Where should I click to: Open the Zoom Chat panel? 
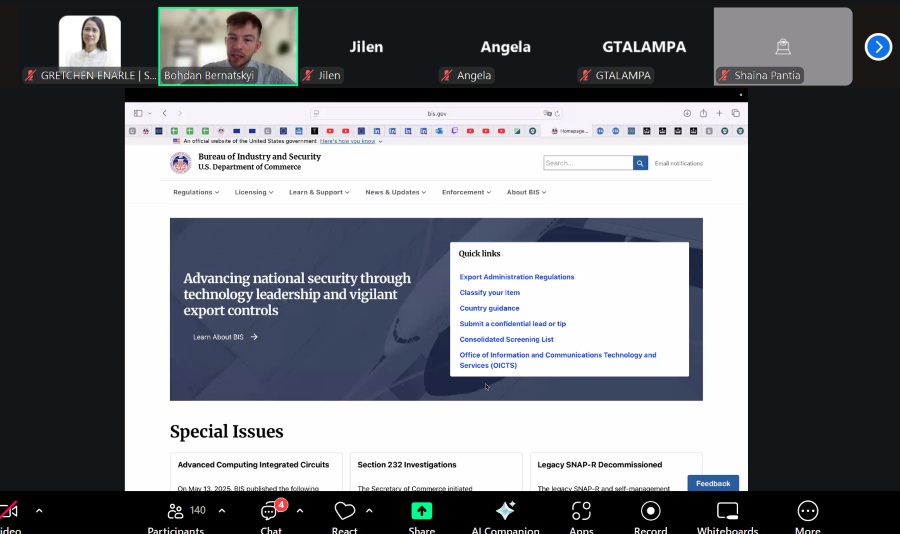[x=271, y=518]
